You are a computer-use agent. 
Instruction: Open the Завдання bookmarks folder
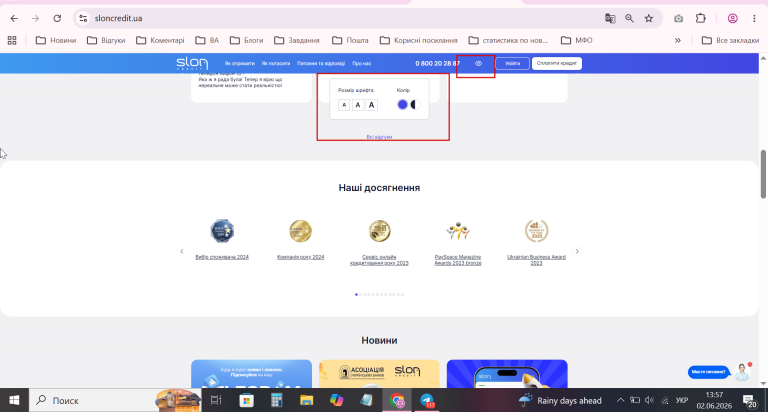point(297,40)
